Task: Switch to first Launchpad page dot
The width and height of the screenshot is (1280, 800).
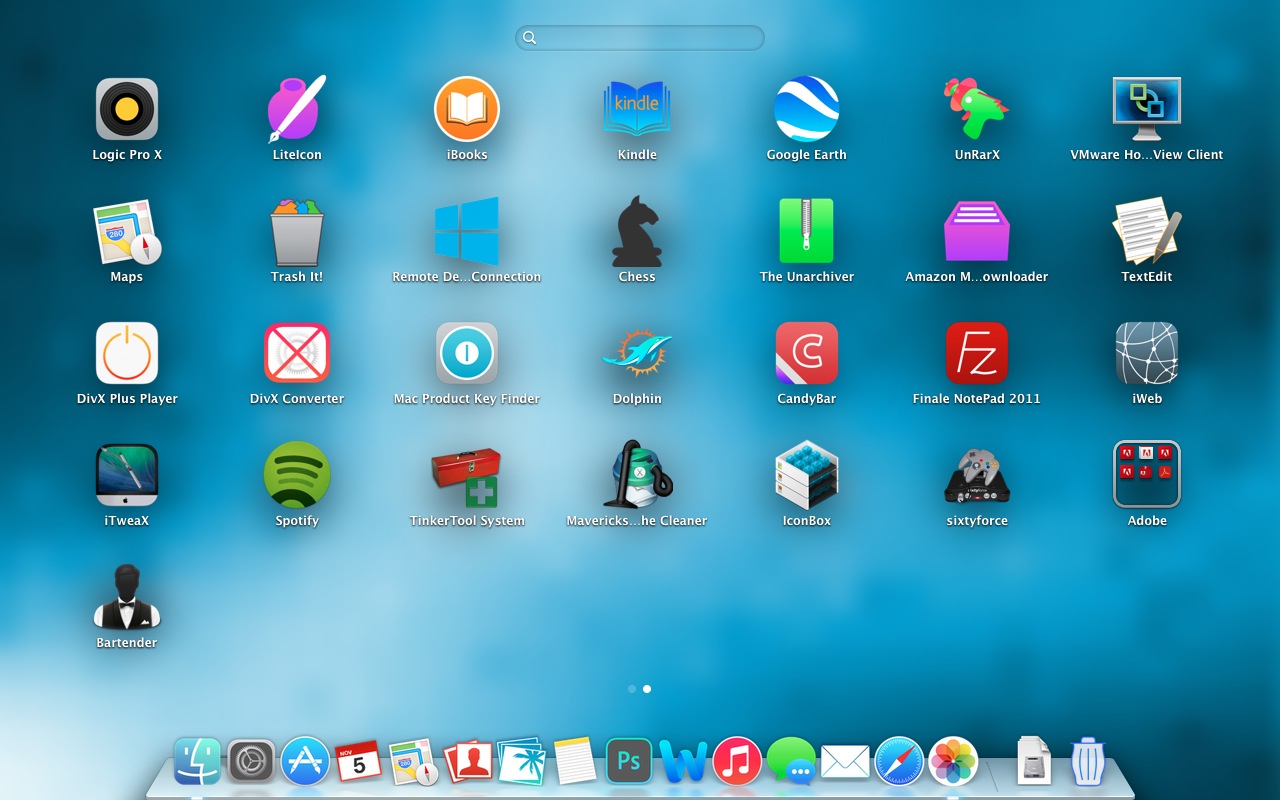Action: 632,689
